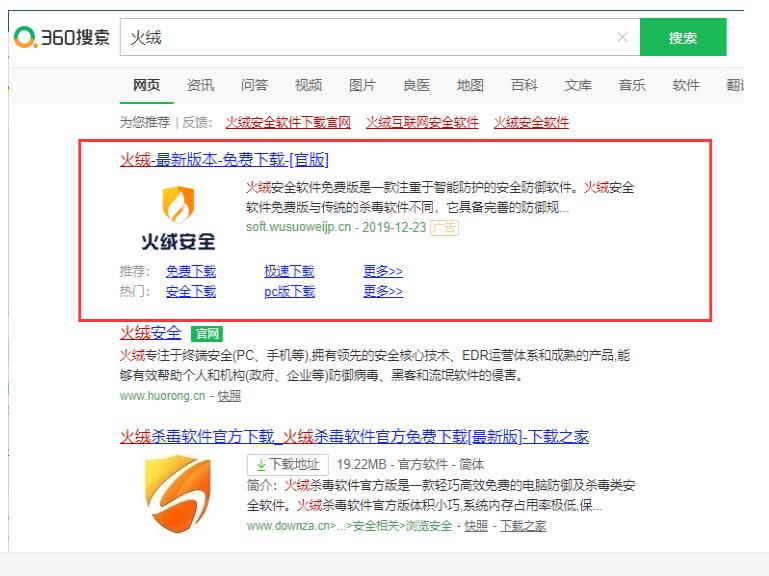Screen dimensions: 769x576
Task: Open the pc版下载 link
Action: (x=289, y=291)
